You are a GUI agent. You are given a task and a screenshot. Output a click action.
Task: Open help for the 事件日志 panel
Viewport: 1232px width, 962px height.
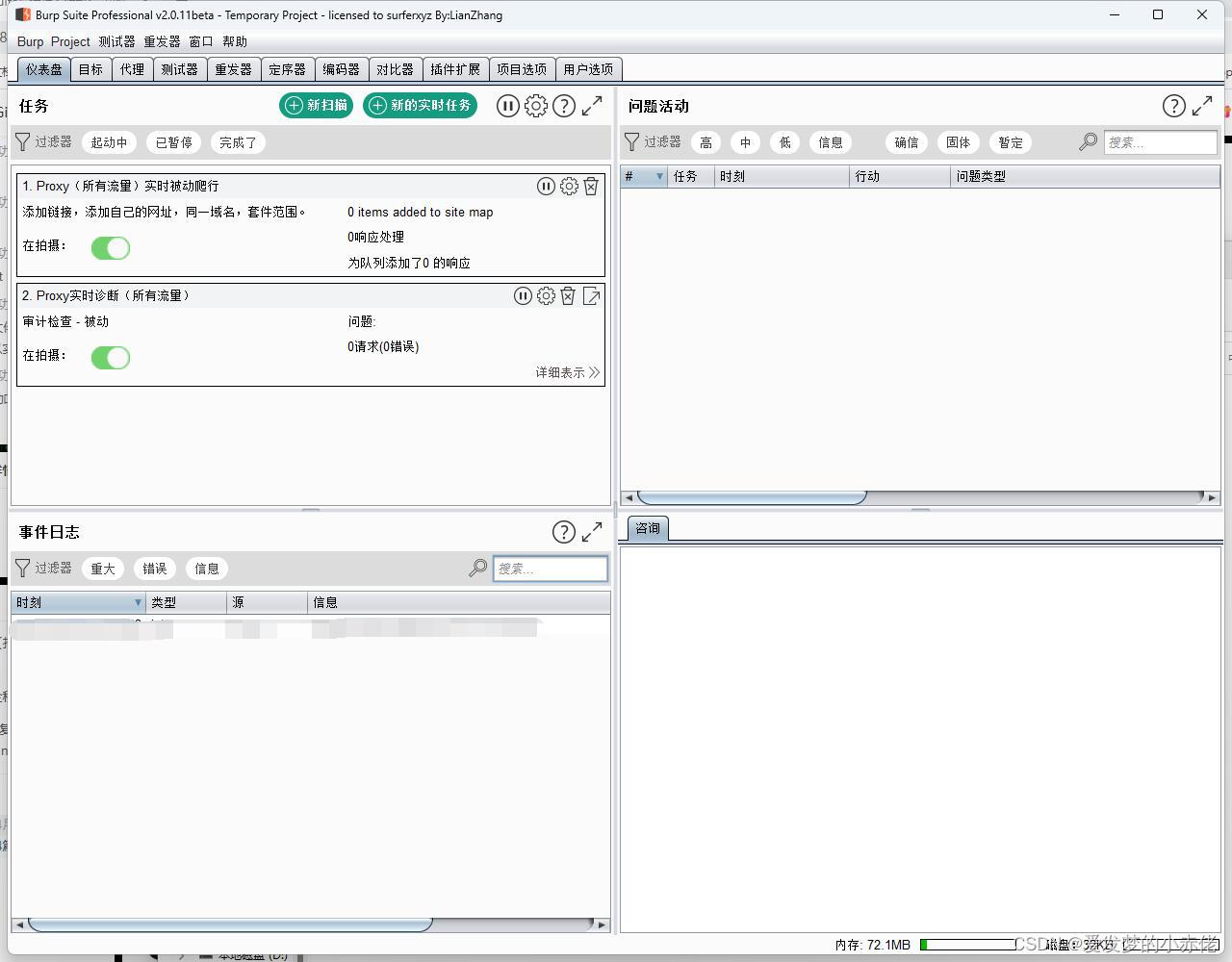pos(564,532)
